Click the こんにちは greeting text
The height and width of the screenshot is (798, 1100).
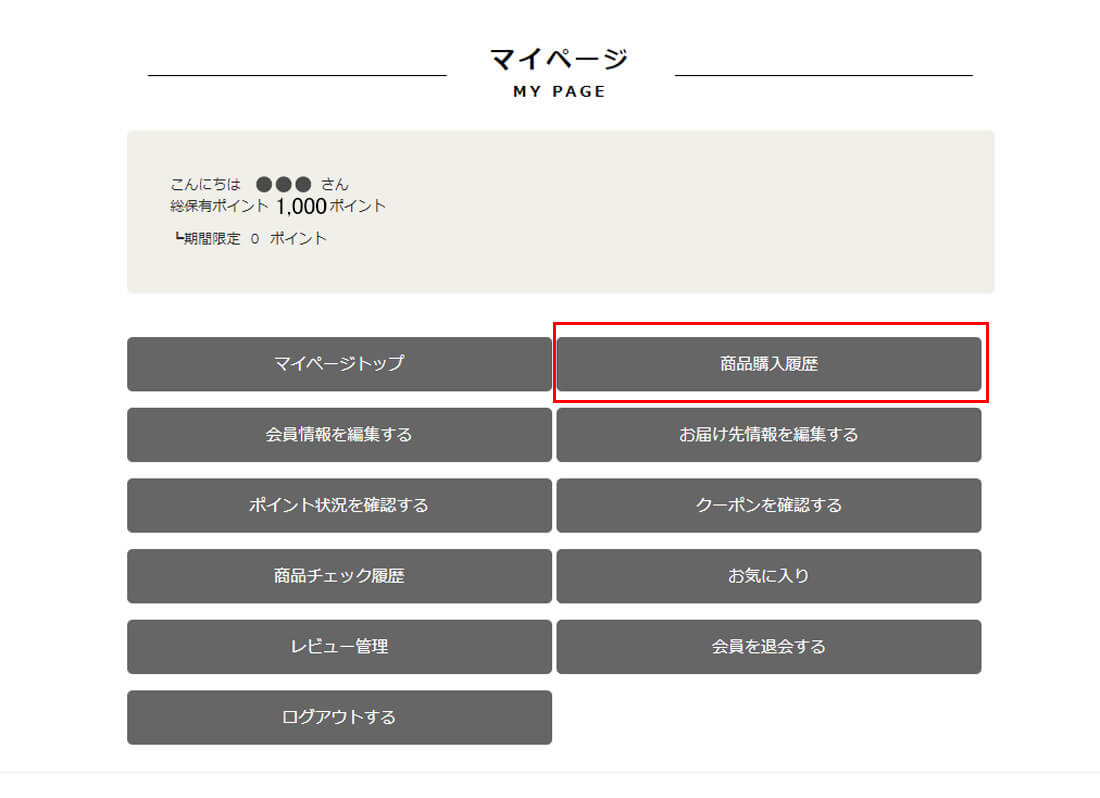(x=206, y=184)
